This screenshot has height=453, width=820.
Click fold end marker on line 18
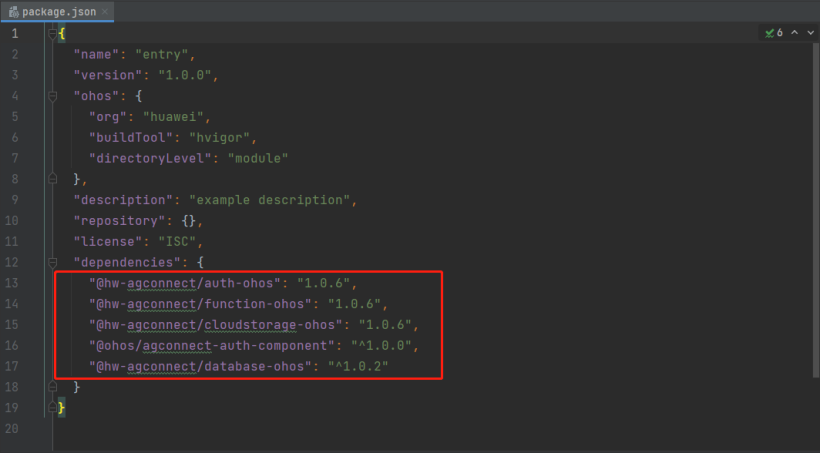pos(53,387)
